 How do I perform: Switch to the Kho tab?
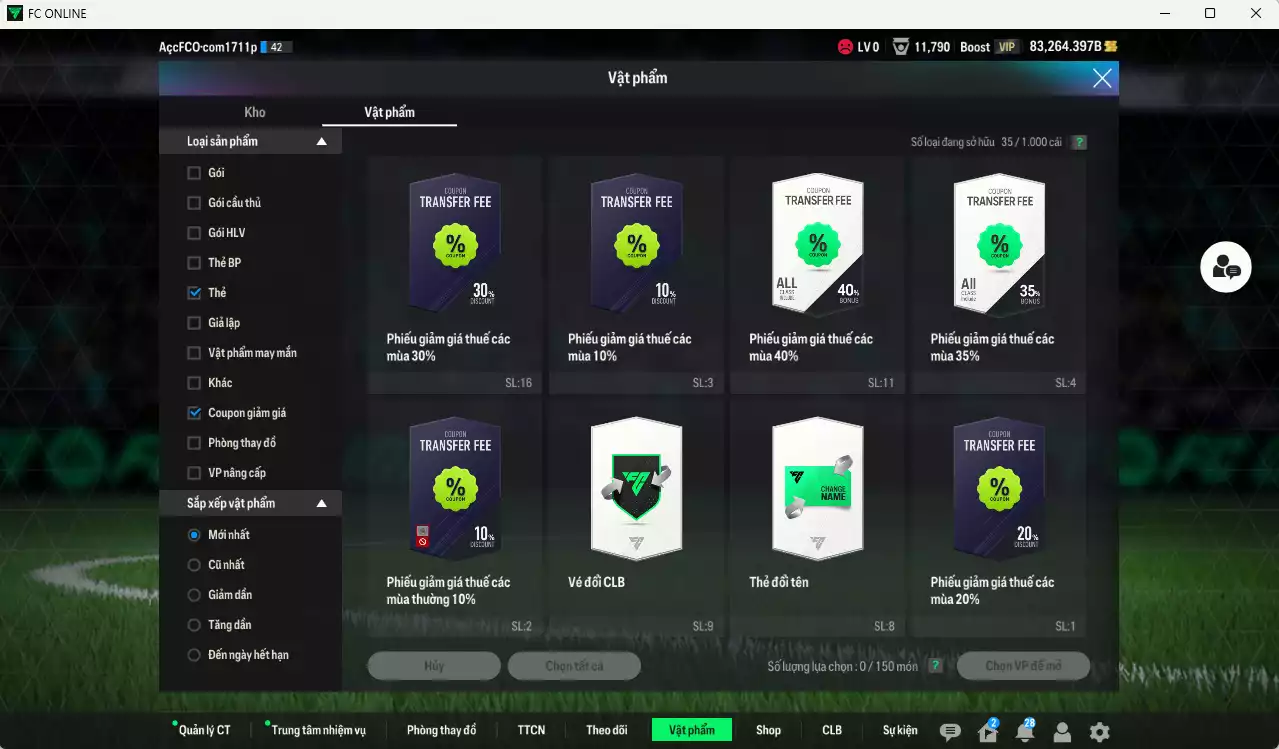[x=254, y=112]
